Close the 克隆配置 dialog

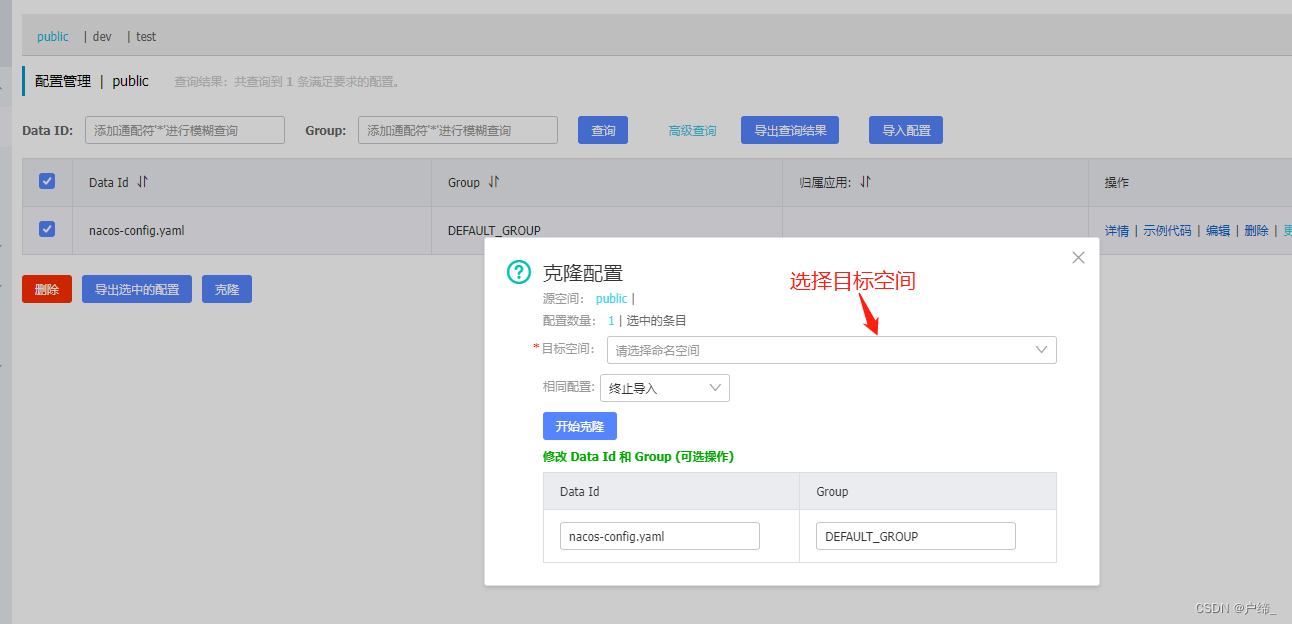click(1077, 257)
